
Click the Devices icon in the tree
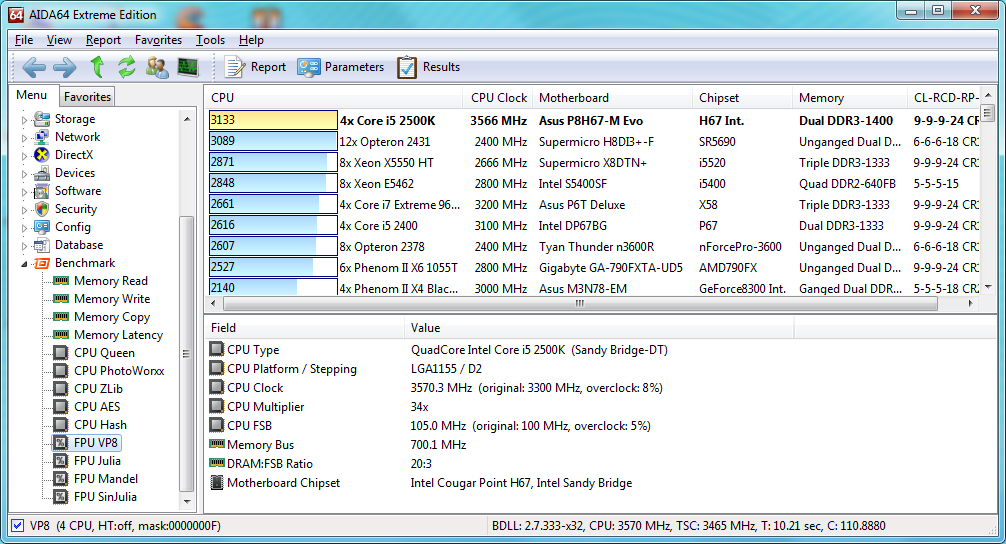click(42, 173)
